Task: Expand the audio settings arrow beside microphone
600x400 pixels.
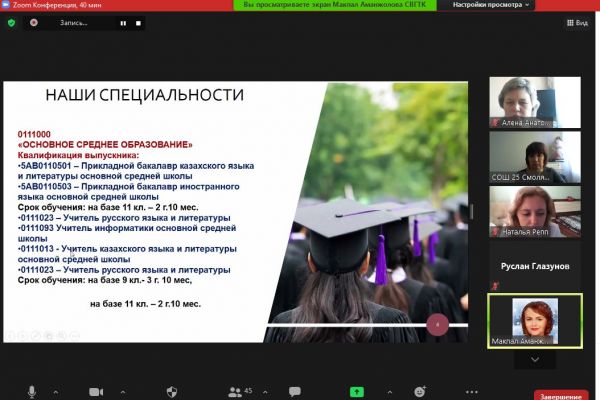Action: [54, 391]
